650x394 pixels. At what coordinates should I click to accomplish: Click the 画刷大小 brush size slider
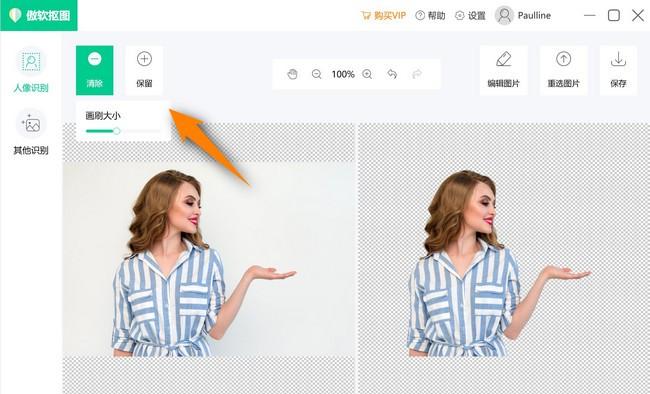[x=123, y=131]
